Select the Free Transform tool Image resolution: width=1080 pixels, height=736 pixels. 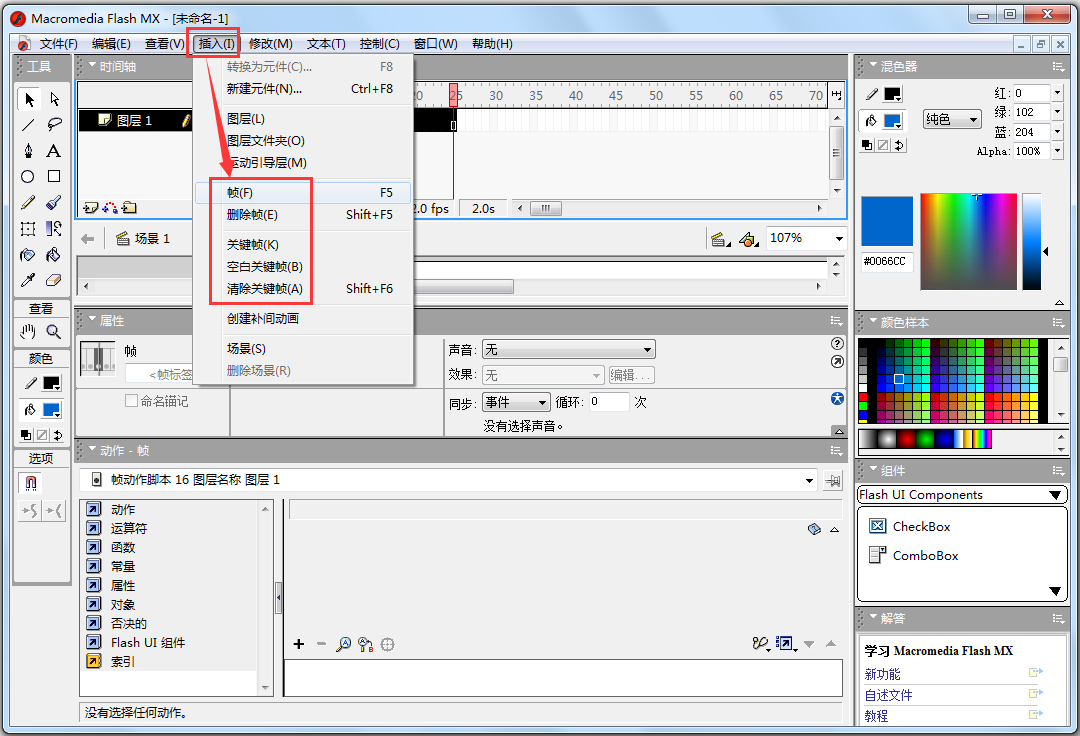pos(28,229)
